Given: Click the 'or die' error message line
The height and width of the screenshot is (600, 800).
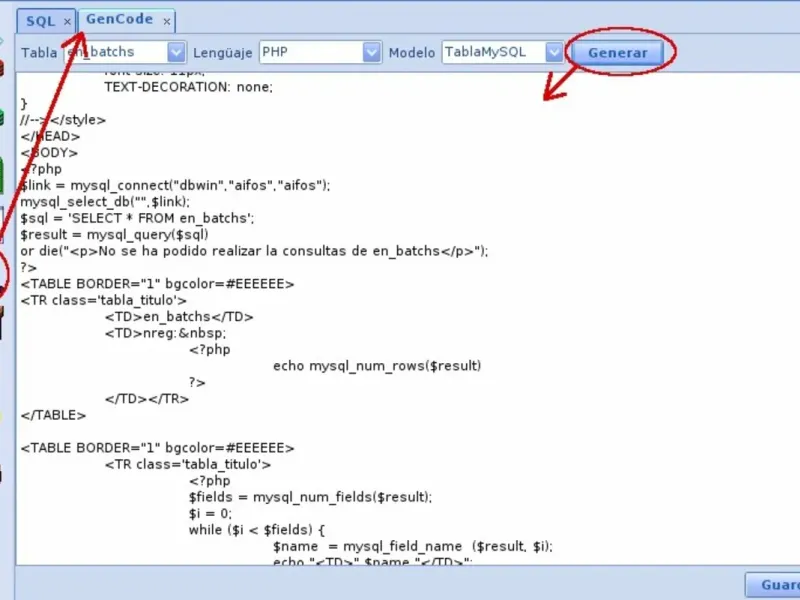Looking at the screenshot, I should click(254, 251).
